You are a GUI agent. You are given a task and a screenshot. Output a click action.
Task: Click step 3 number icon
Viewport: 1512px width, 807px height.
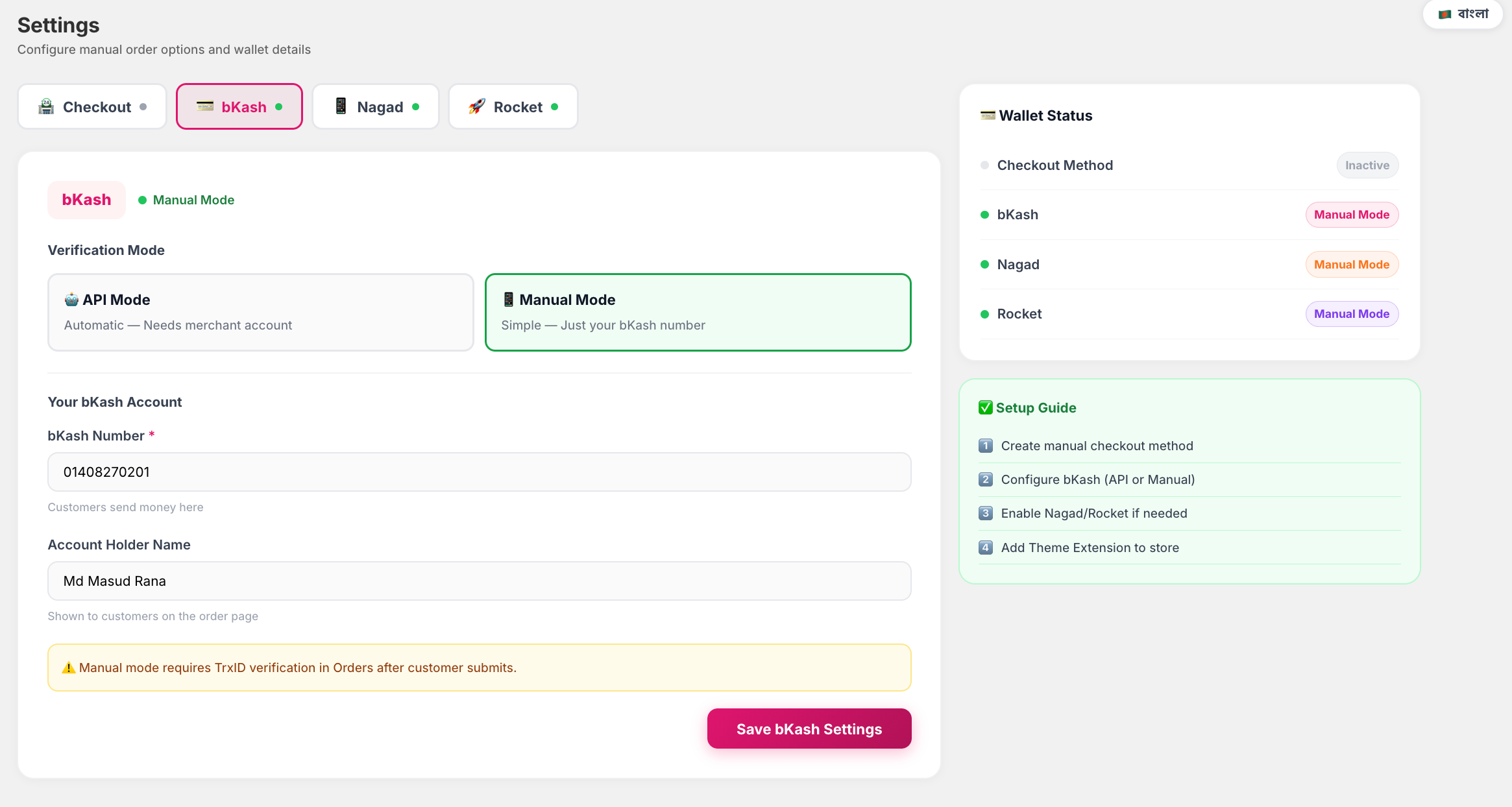[986, 513]
